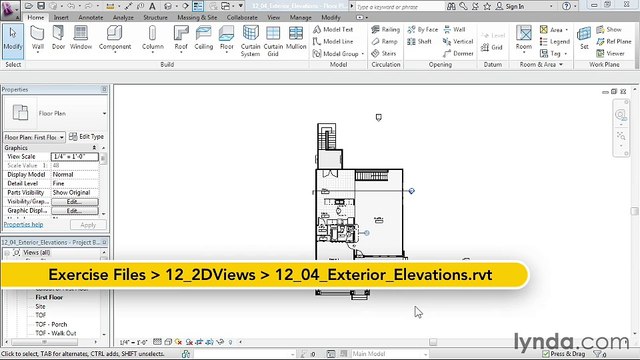This screenshot has height=360, width=640.
Task: Pick the Shaft opening tool
Action: (x=420, y=41)
